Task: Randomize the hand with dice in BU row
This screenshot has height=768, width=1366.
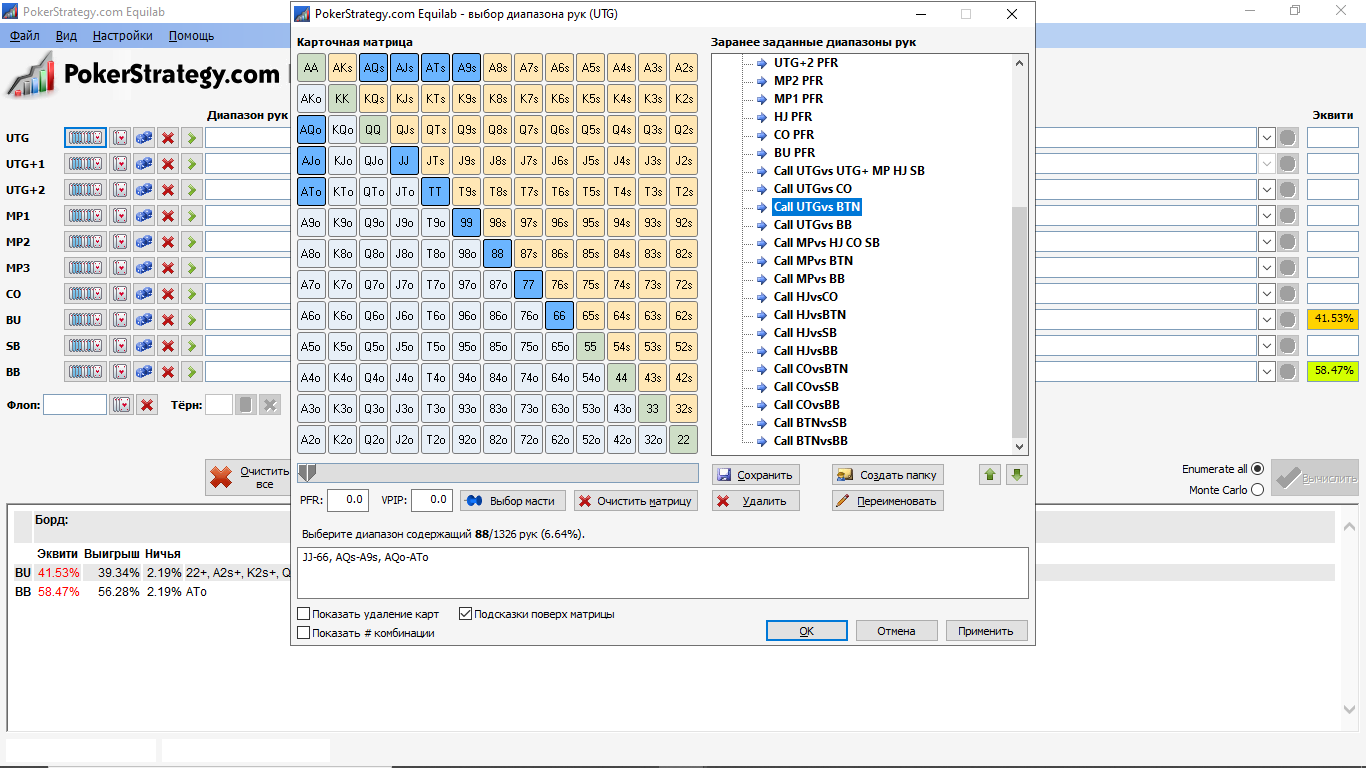Action: pos(144,319)
